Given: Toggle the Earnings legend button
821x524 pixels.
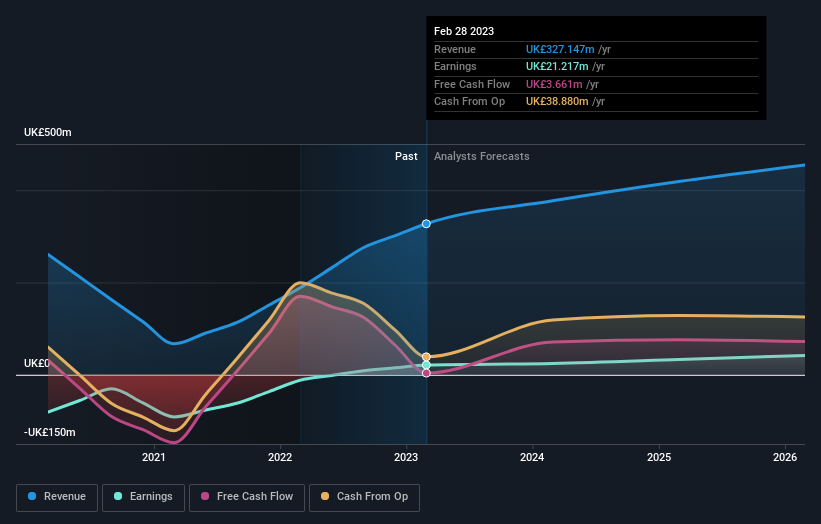Looking at the screenshot, I should 143,497.
